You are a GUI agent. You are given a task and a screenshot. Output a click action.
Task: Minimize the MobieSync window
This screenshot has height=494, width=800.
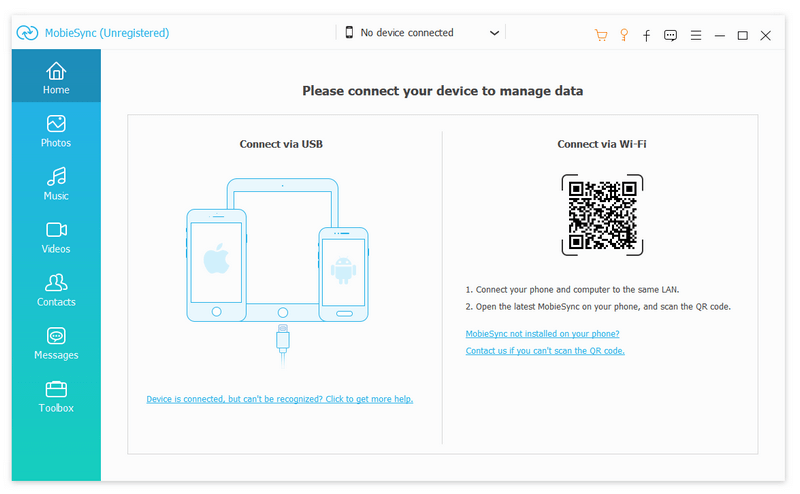[719, 35]
